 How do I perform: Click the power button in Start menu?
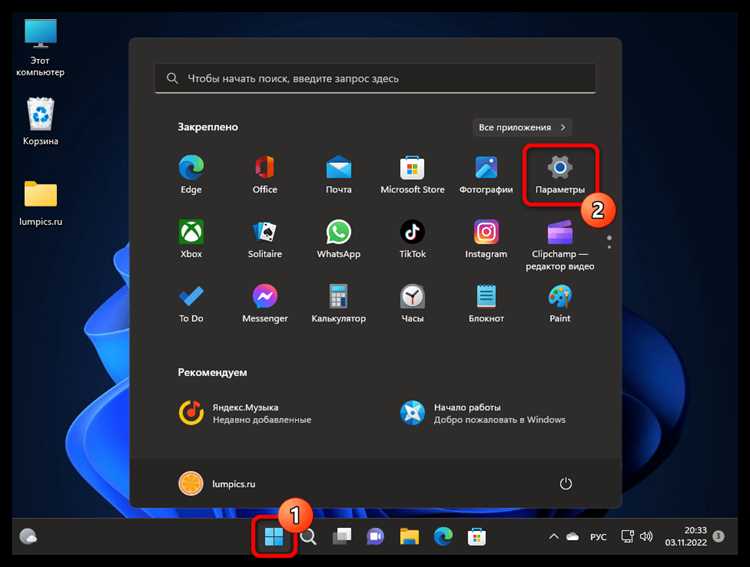tap(565, 484)
